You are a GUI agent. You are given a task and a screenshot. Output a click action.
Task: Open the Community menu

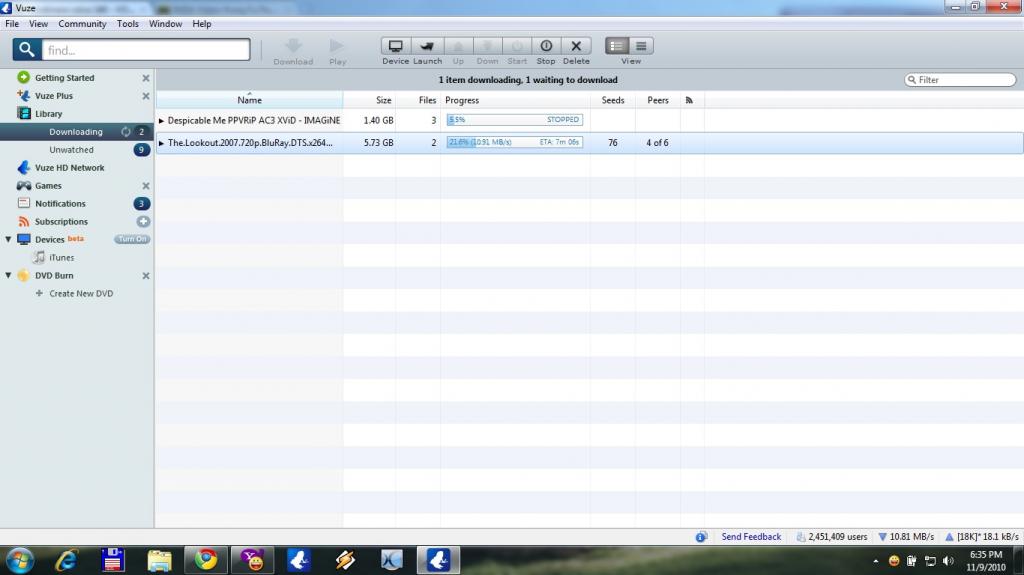point(82,24)
